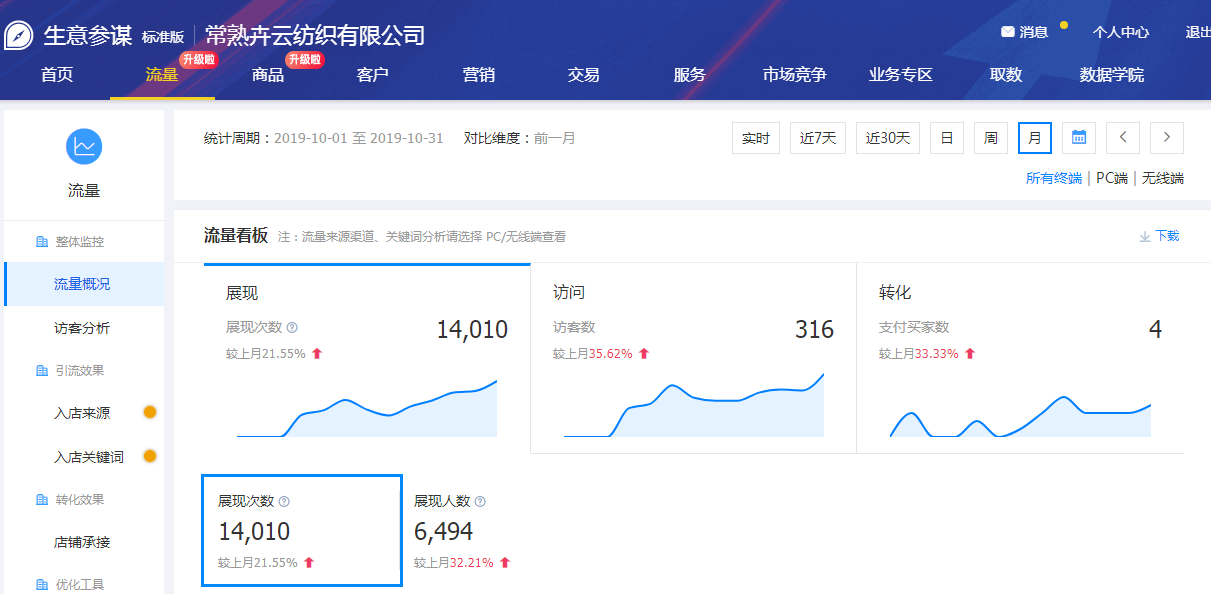This screenshot has height=594, width=1211.
Task: Click the 升级啦 badge above 流量
Action: pyautogui.click(x=198, y=60)
